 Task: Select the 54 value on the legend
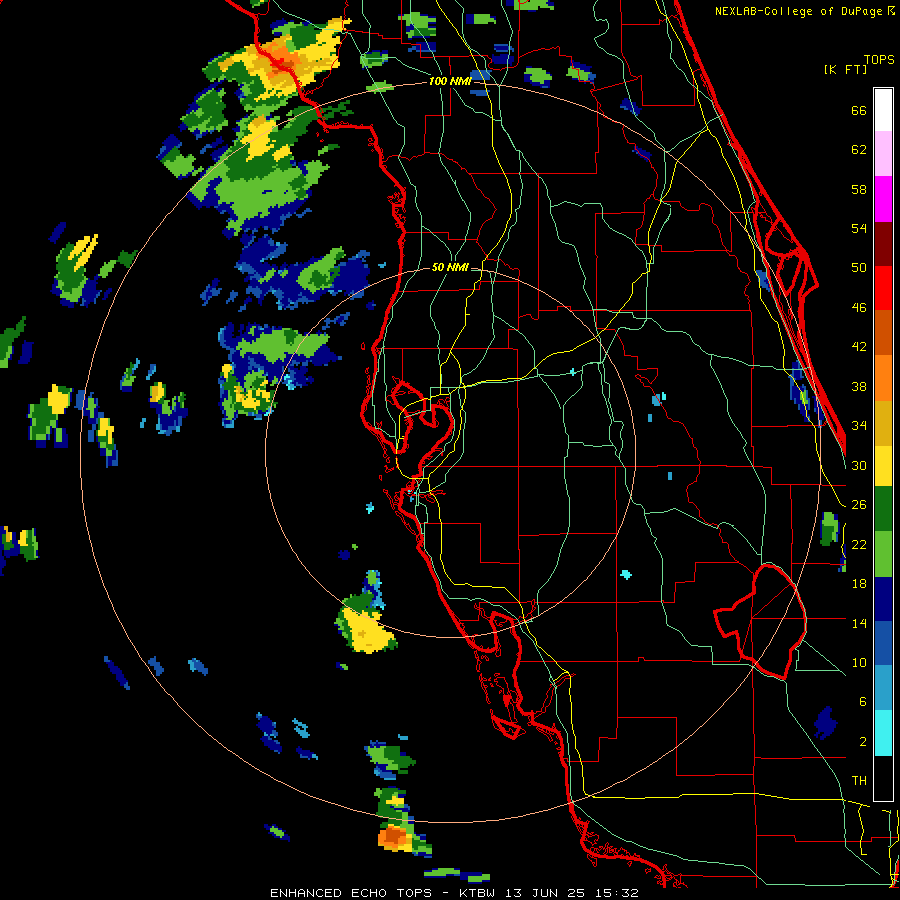[x=859, y=228]
